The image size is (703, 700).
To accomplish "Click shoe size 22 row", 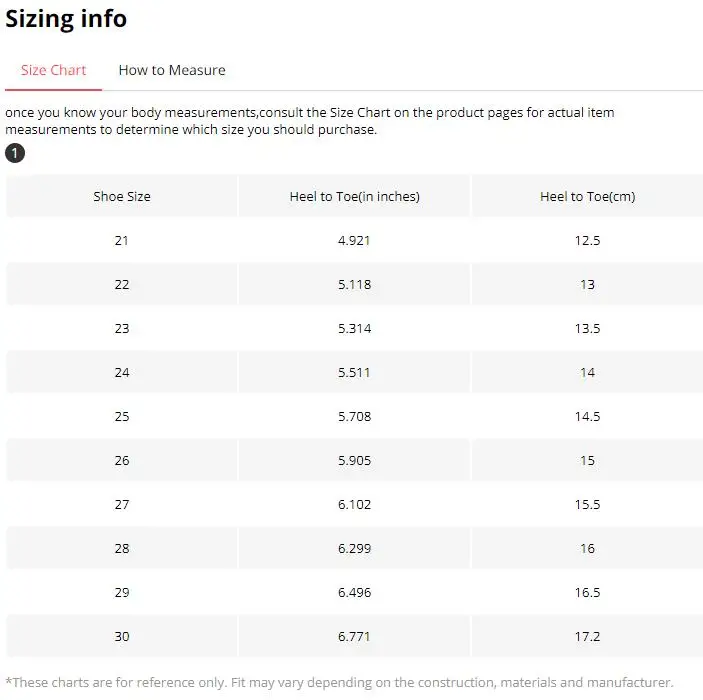I will tap(122, 285).
